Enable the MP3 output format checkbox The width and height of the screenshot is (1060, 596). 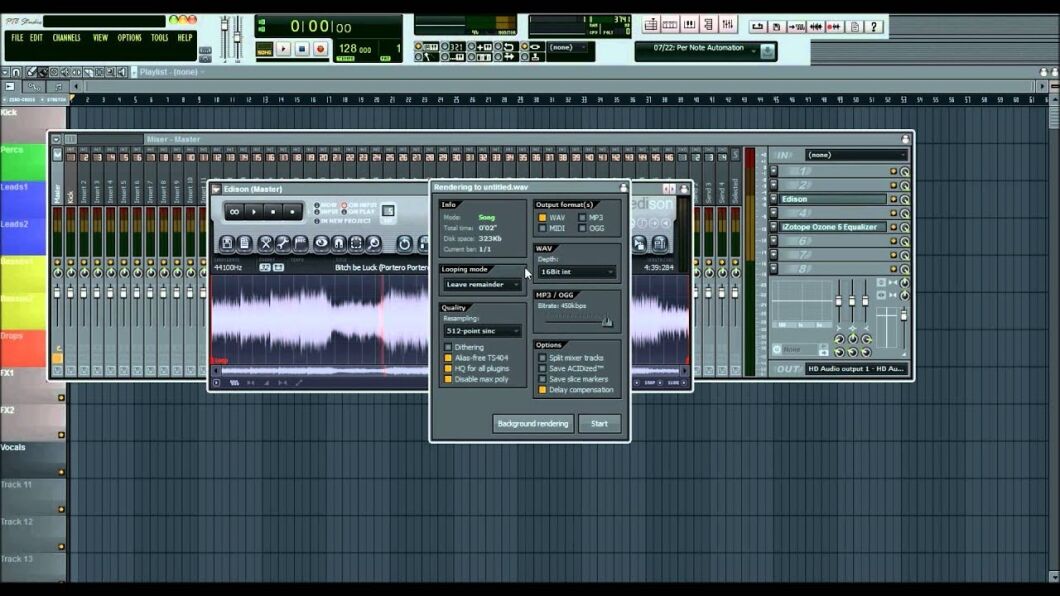pyautogui.click(x=583, y=219)
